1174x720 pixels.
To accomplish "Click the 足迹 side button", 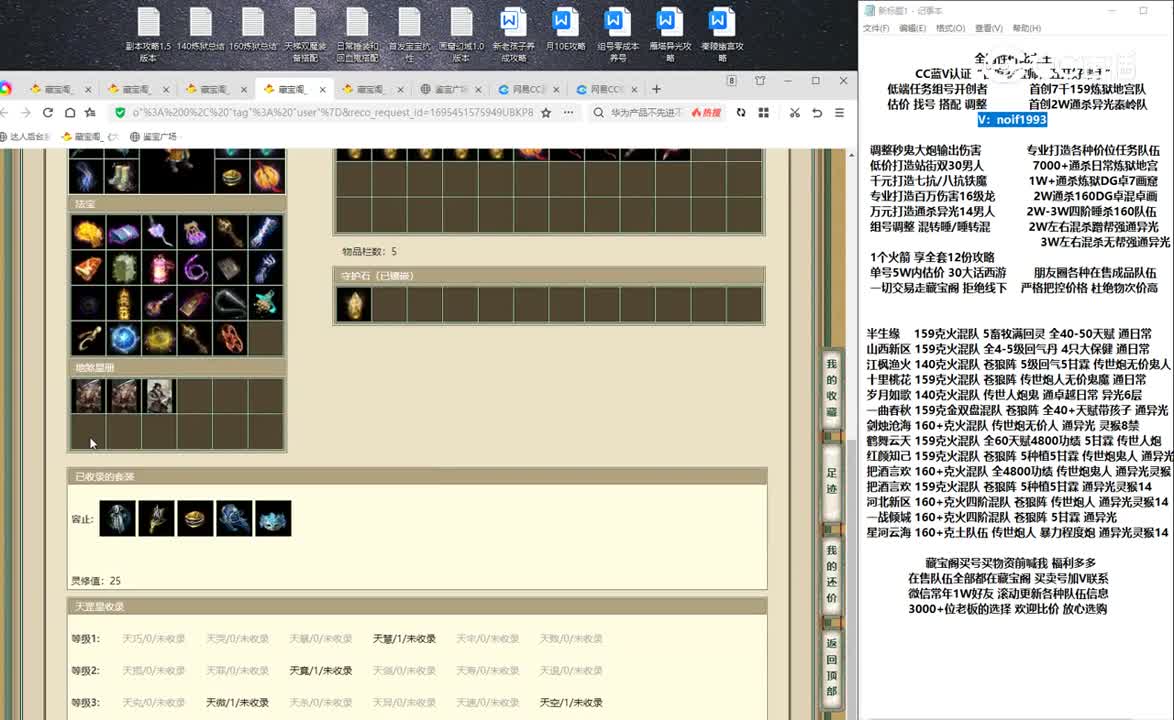I will (x=831, y=480).
